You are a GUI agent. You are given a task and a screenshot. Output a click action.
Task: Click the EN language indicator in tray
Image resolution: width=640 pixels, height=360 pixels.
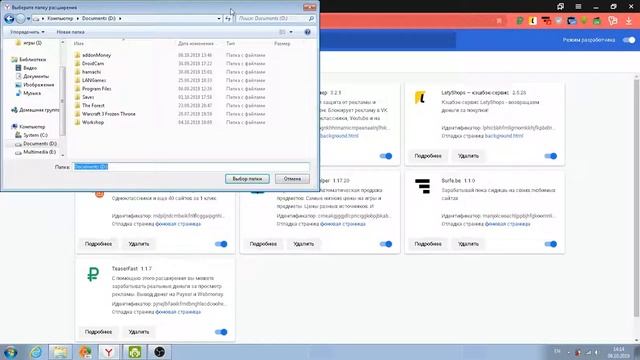pyautogui.click(x=557, y=351)
